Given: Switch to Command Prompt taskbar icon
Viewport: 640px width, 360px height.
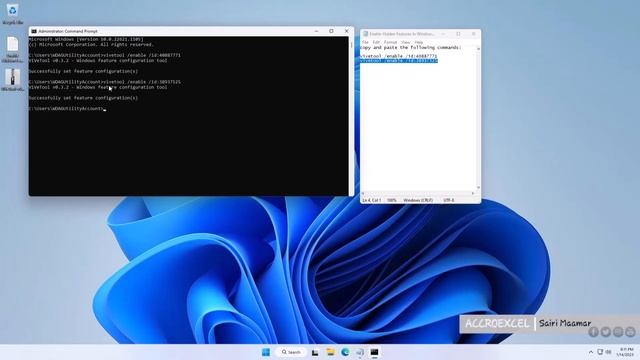Looking at the screenshot, I should pos(374,352).
